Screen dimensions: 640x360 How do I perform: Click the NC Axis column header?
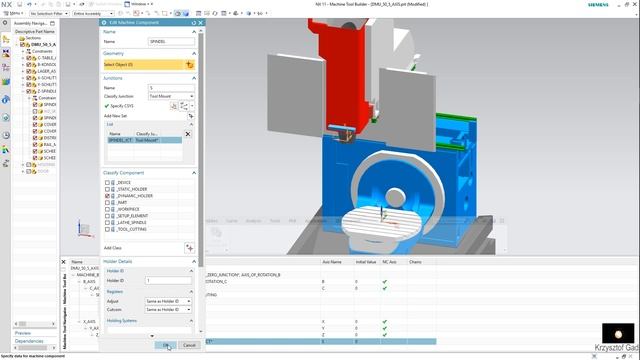[x=389, y=262]
